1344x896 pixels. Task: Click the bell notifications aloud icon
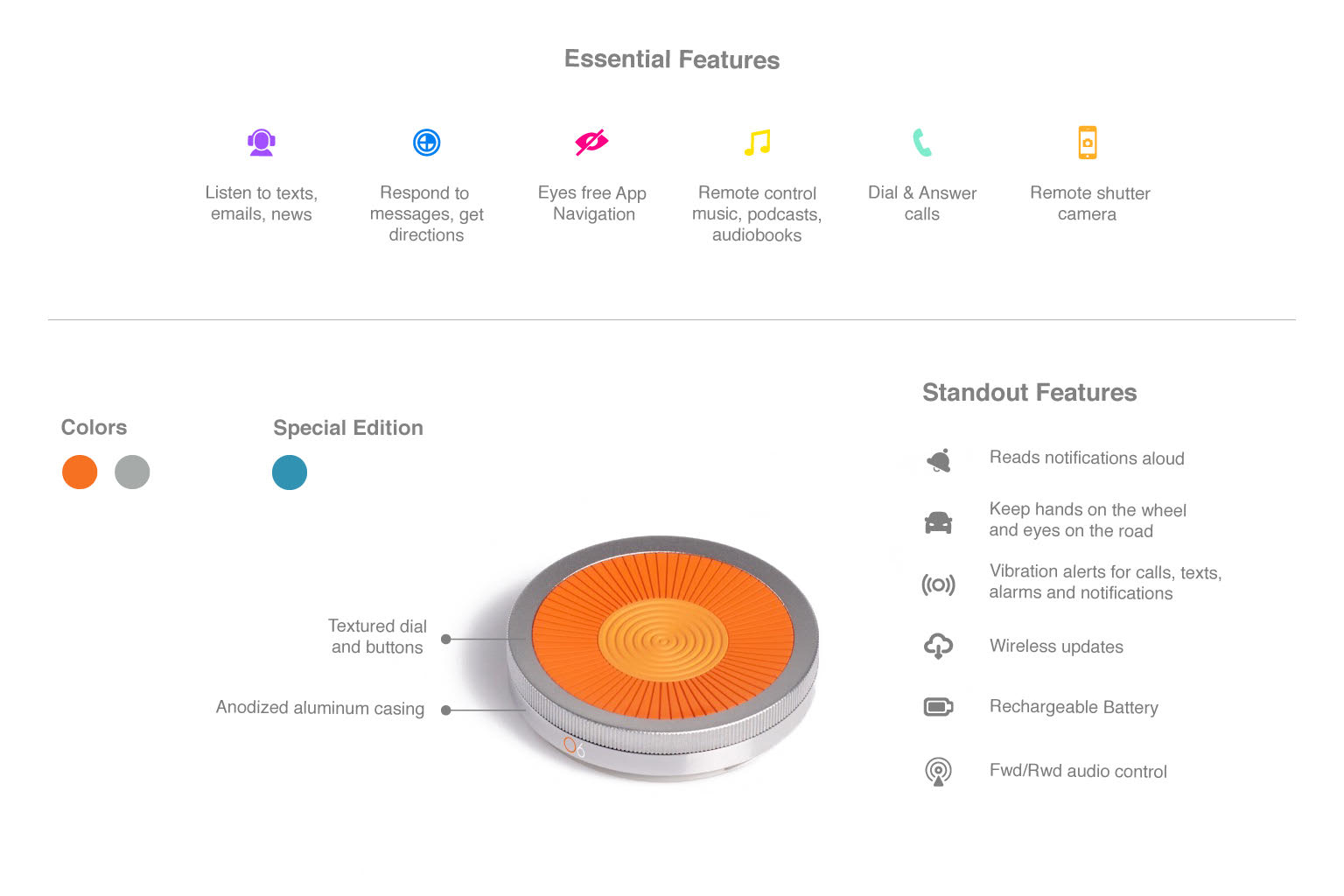coord(939,460)
